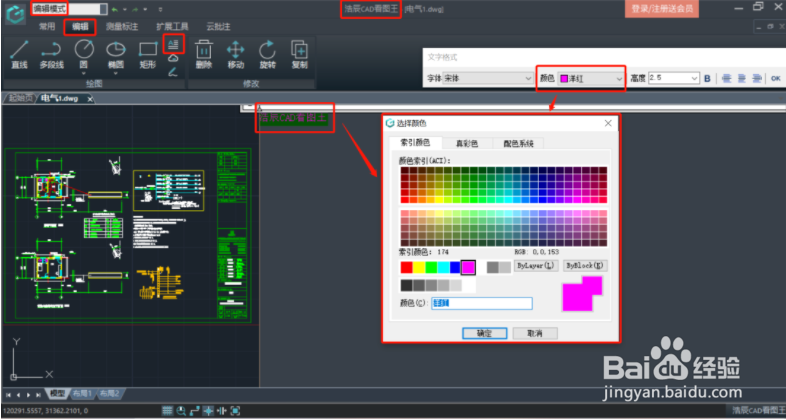
Task: Click the ByBlock(K) button
Action: click(x=585, y=266)
